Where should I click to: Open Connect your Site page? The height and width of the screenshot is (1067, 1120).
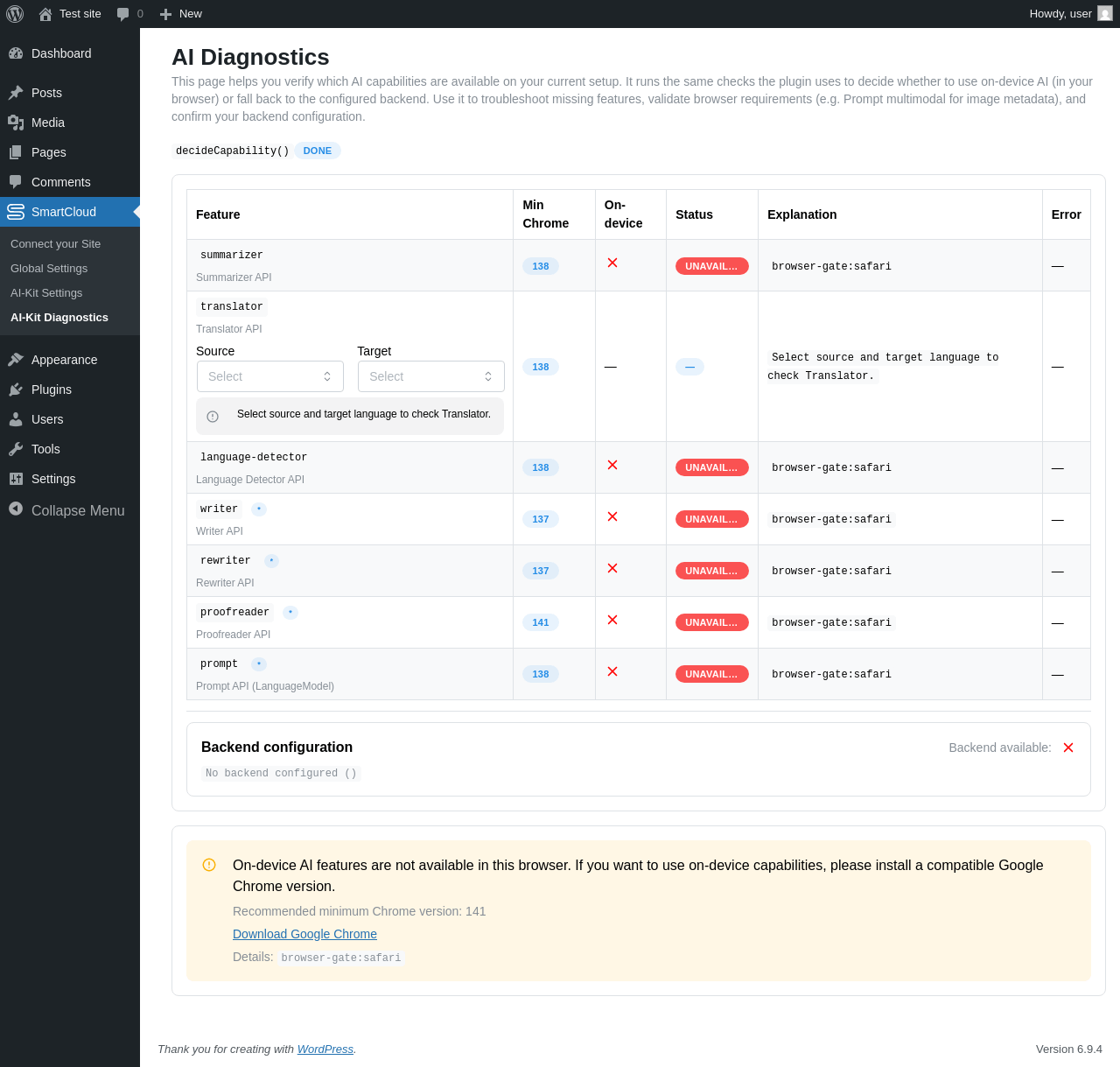[55, 244]
